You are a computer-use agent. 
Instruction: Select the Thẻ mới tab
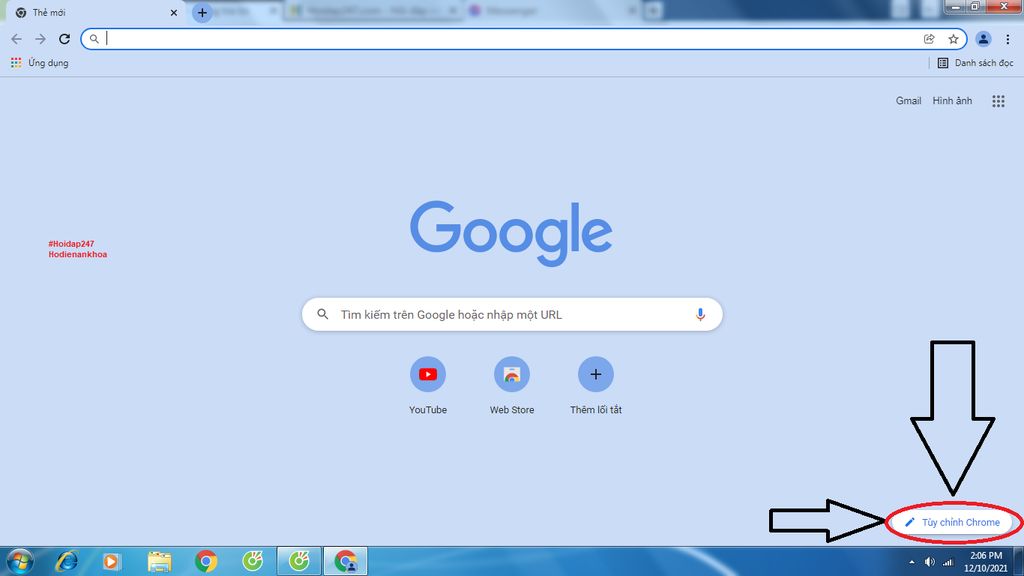click(95, 12)
